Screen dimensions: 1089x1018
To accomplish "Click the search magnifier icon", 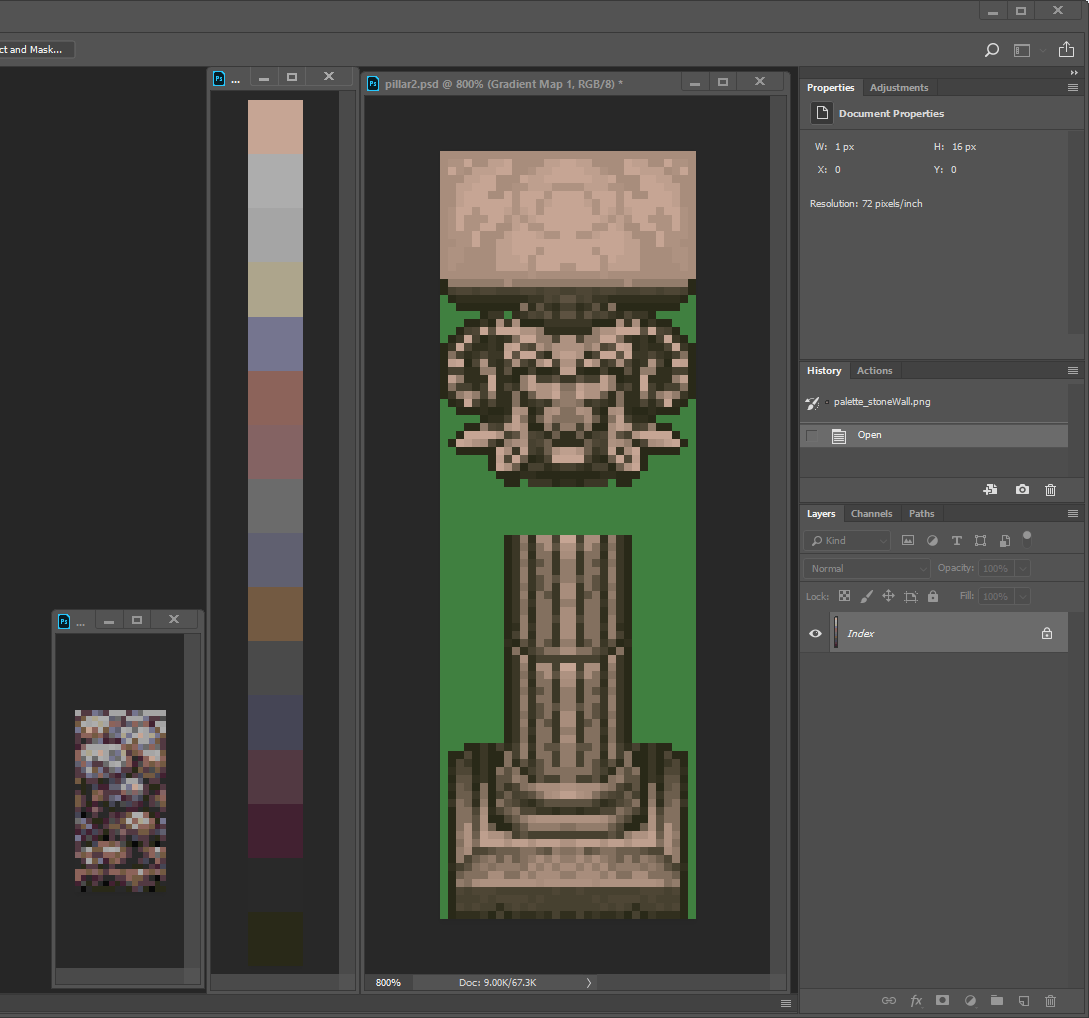I will (991, 50).
